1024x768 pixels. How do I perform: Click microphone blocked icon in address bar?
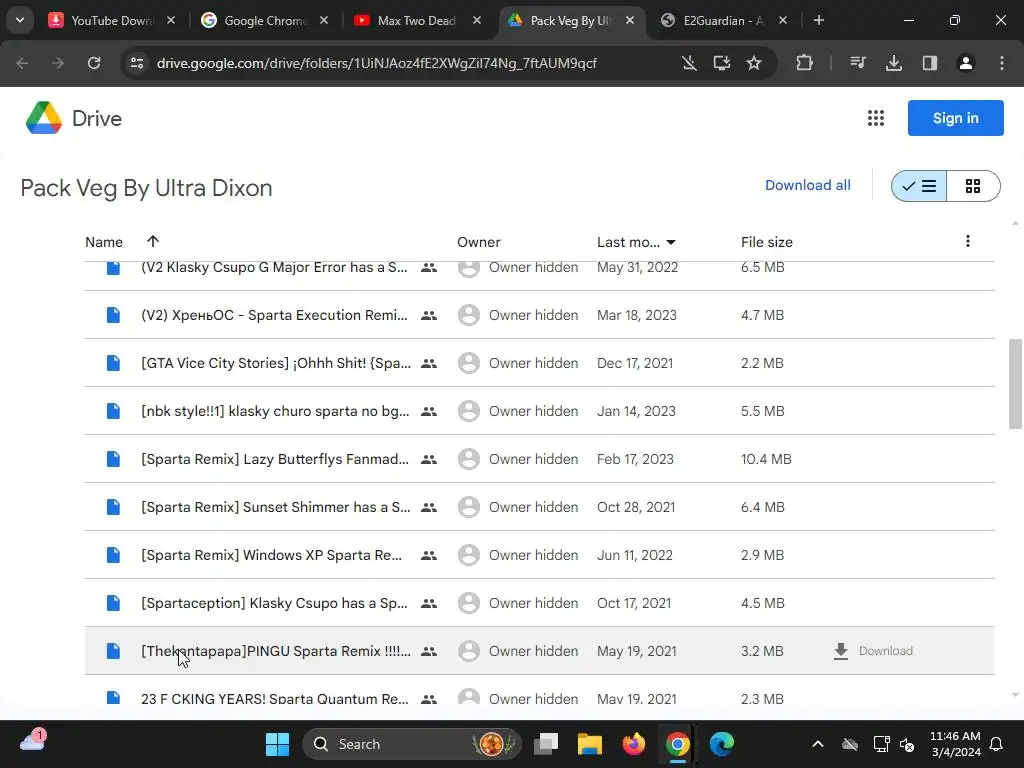(x=688, y=63)
